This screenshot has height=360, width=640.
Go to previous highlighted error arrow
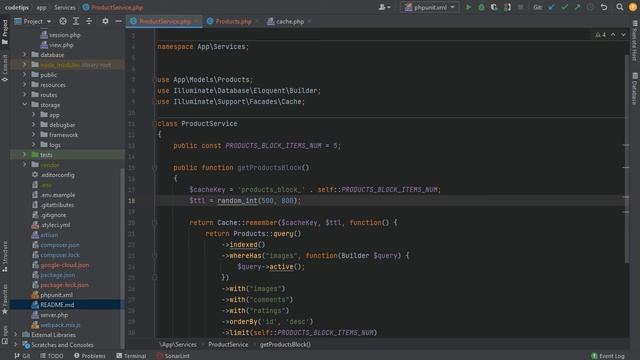pos(613,35)
